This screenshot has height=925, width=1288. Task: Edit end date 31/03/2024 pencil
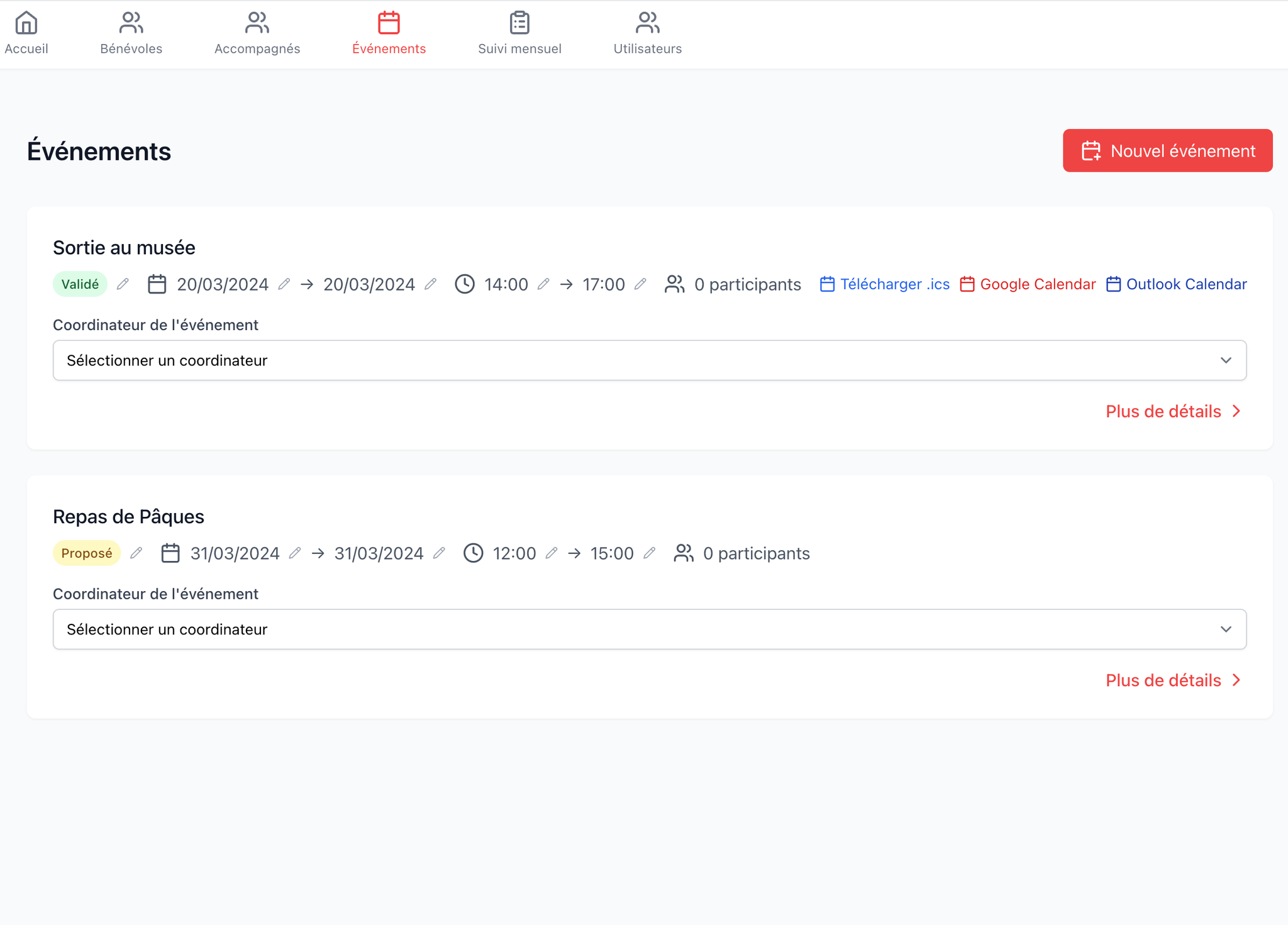click(440, 553)
